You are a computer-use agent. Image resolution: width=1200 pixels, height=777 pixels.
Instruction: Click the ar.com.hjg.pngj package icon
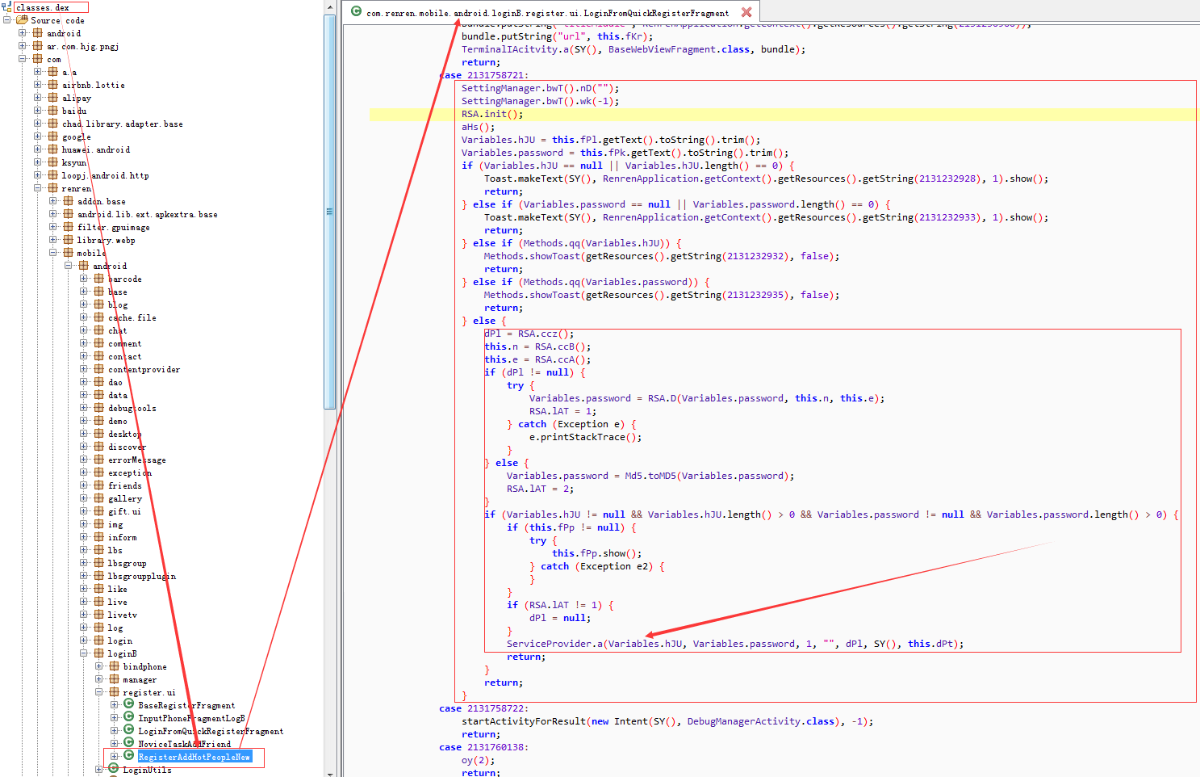coord(38,46)
